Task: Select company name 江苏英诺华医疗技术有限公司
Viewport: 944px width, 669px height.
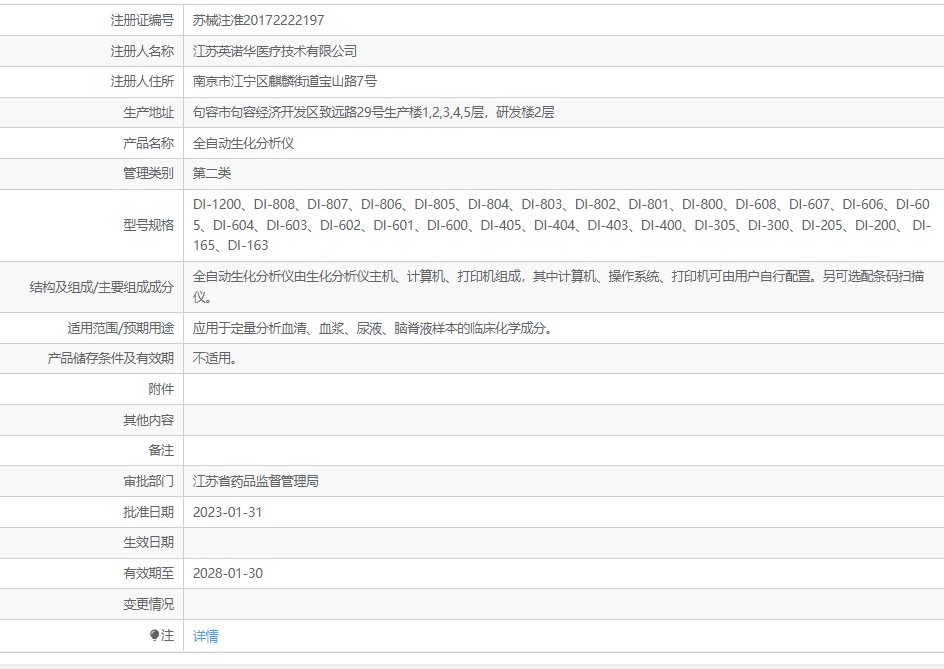Action: (x=275, y=51)
